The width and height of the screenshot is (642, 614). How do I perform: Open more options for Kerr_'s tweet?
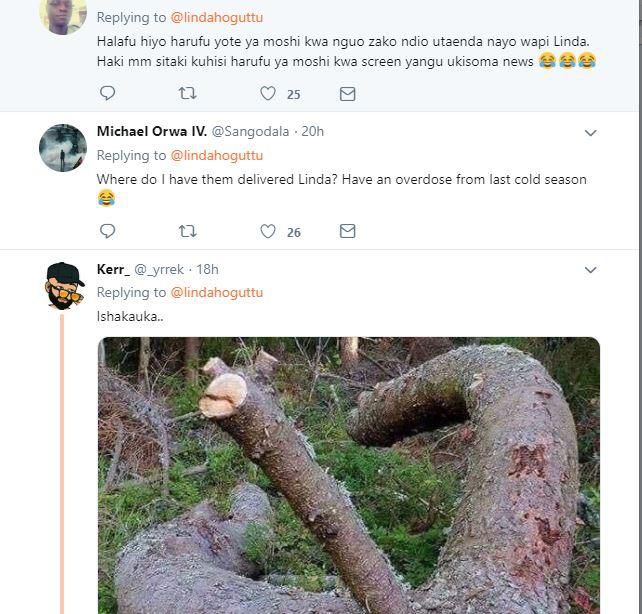pyautogui.click(x=590, y=270)
